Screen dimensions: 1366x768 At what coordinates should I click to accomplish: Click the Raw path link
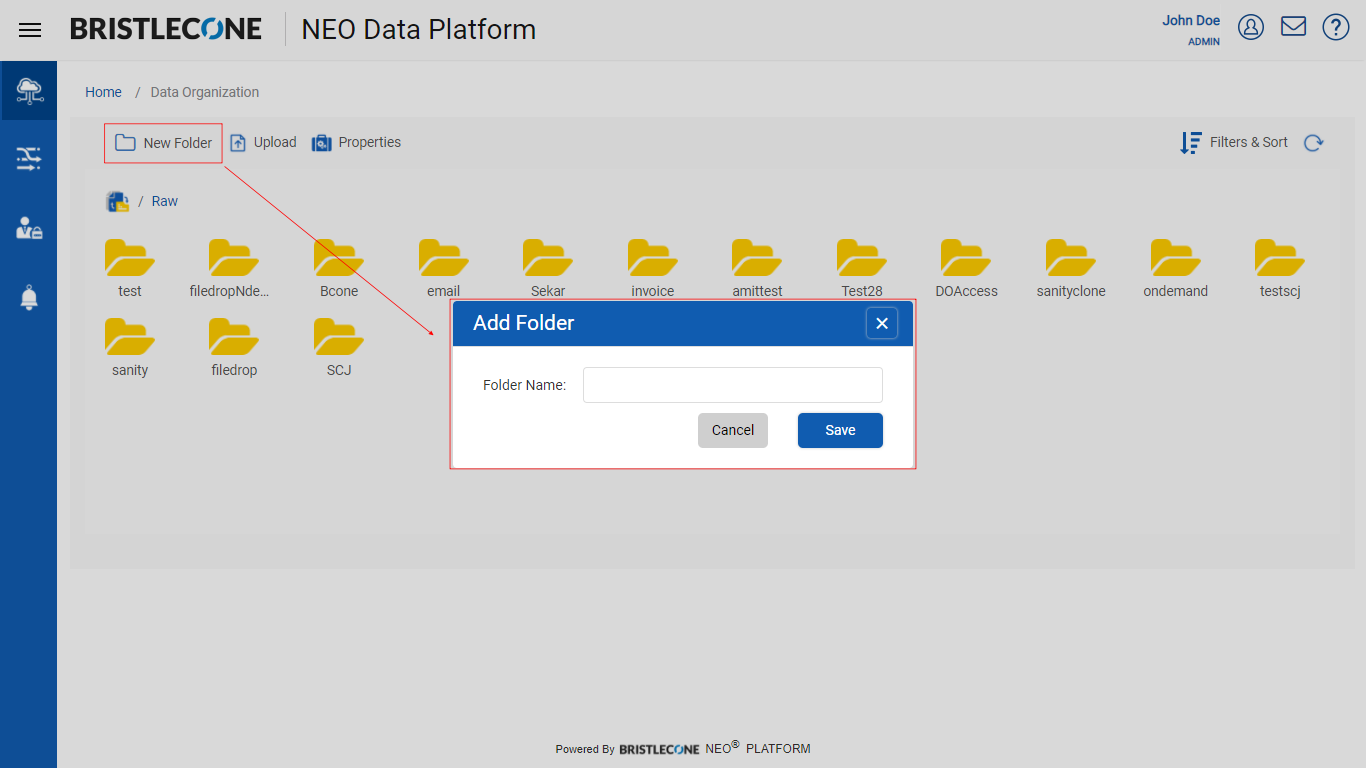pos(165,201)
